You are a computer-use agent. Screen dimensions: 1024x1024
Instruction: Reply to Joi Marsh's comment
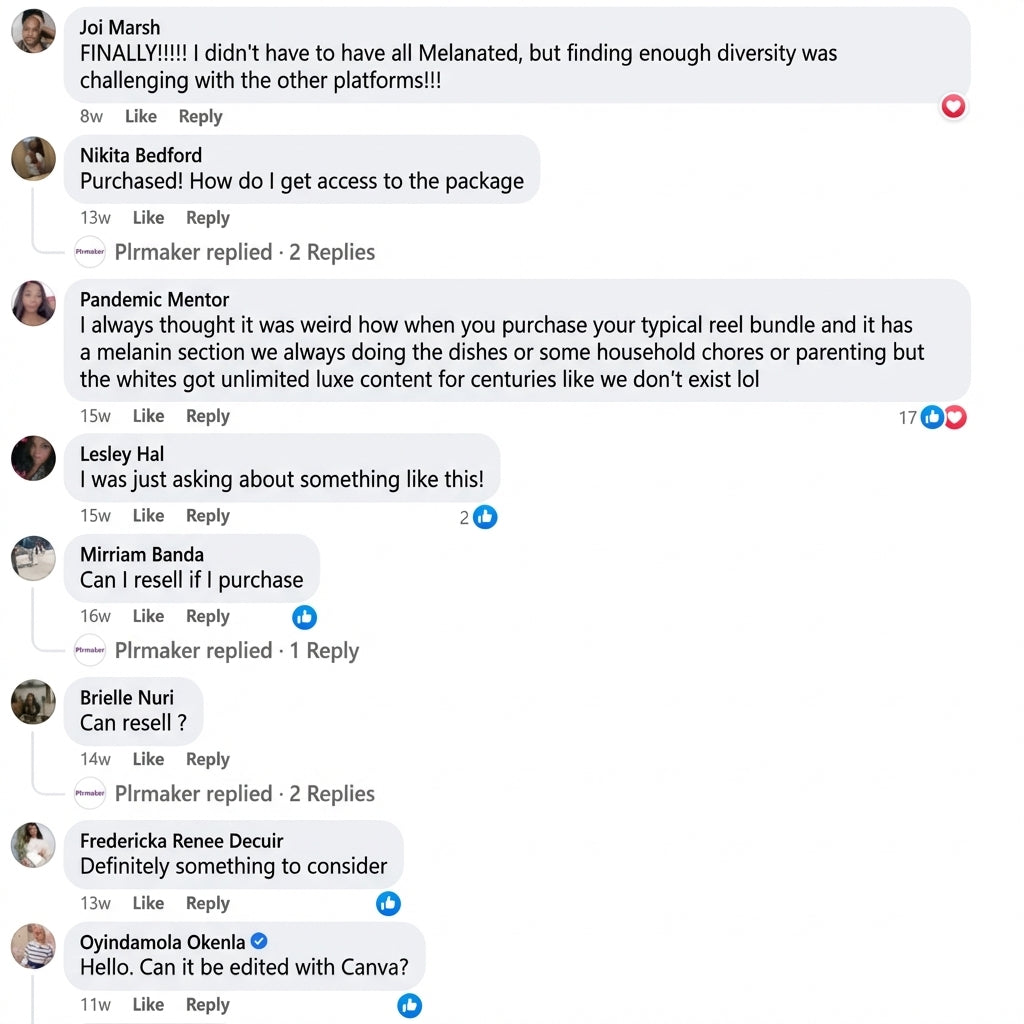point(200,116)
